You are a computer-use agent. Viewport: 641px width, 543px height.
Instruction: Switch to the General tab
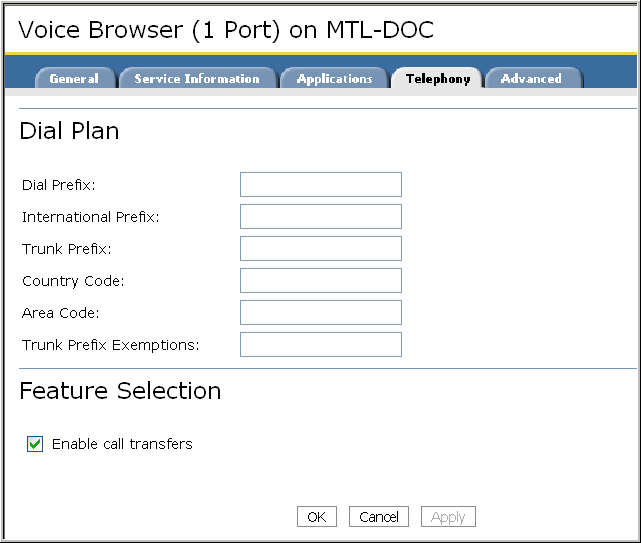[74, 79]
